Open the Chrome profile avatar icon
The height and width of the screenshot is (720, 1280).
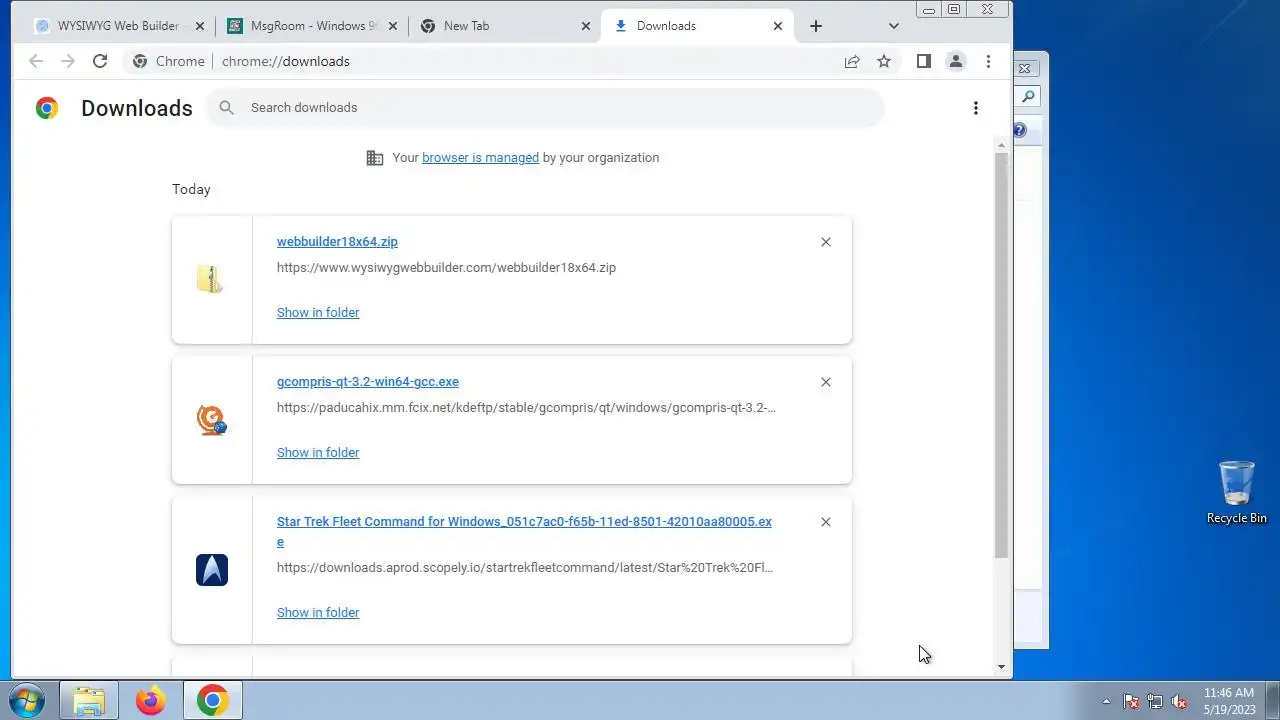click(956, 61)
